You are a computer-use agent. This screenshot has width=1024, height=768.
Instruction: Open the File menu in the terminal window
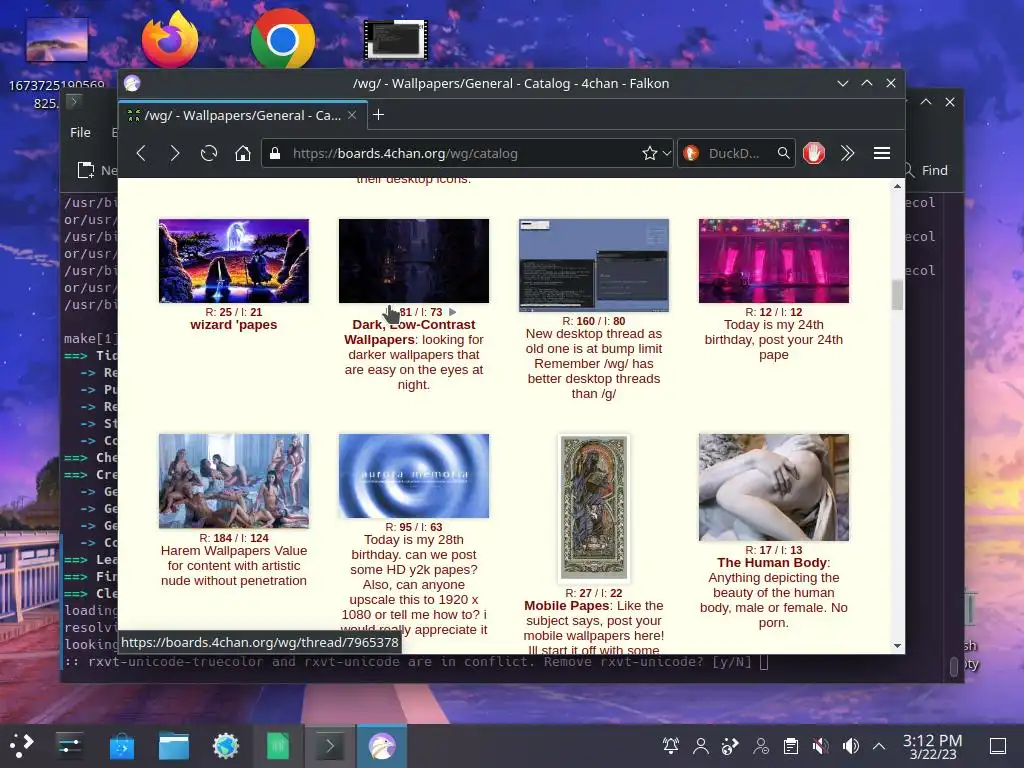click(80, 133)
